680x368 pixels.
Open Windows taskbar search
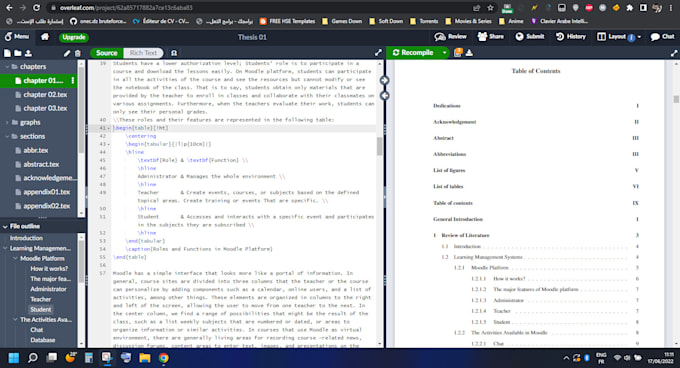pos(33,358)
